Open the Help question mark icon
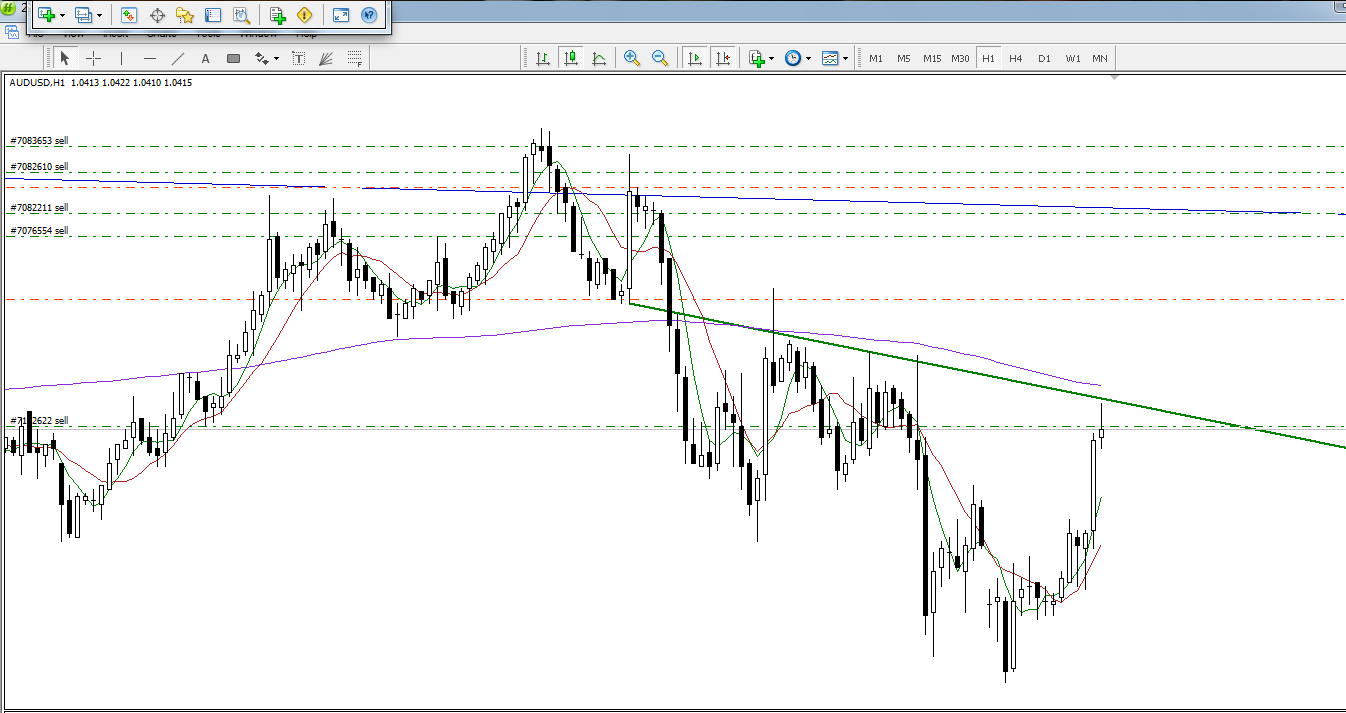This screenshot has width=1346, height=713. pos(369,15)
